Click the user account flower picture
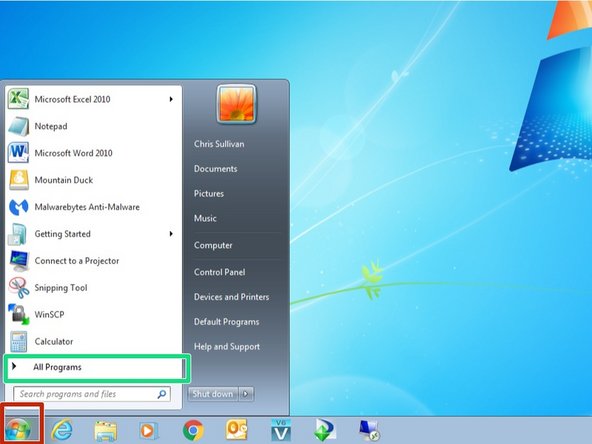592x444 pixels. click(x=237, y=104)
